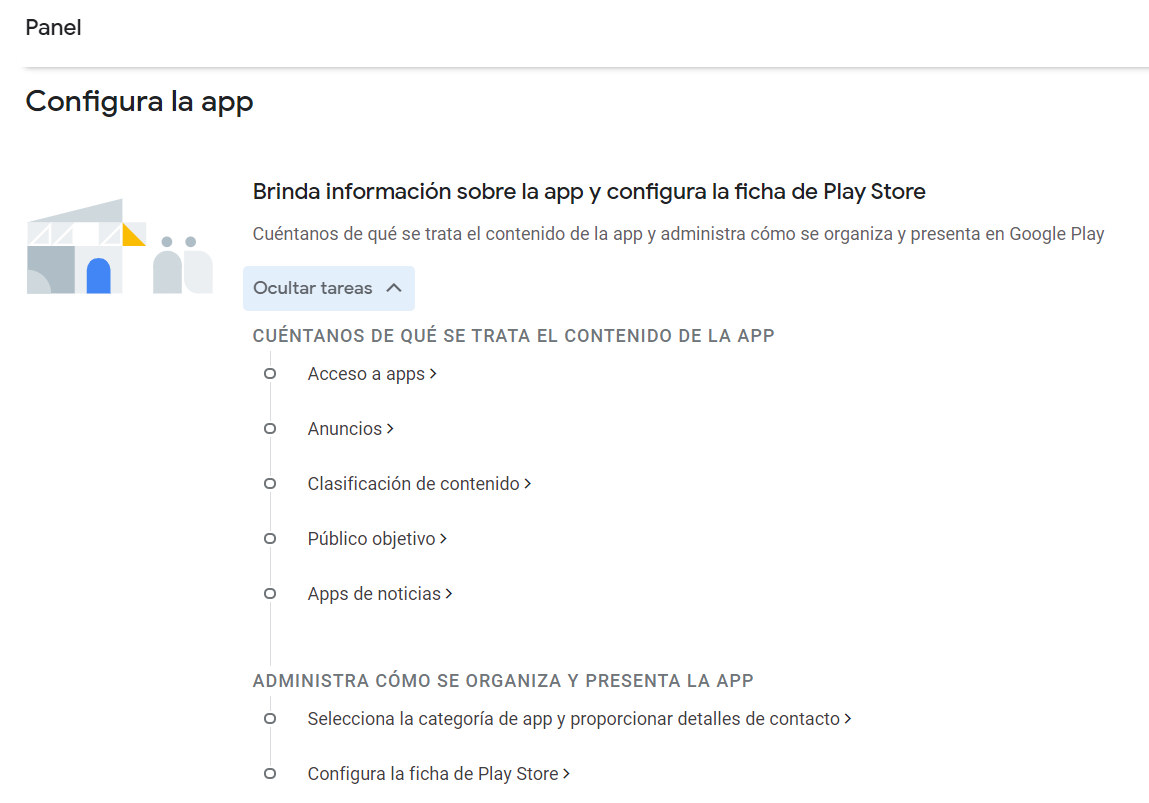This screenshot has width=1149, height=803.
Task: Click status circle beside Selecciona la categoría
Action: 270,719
